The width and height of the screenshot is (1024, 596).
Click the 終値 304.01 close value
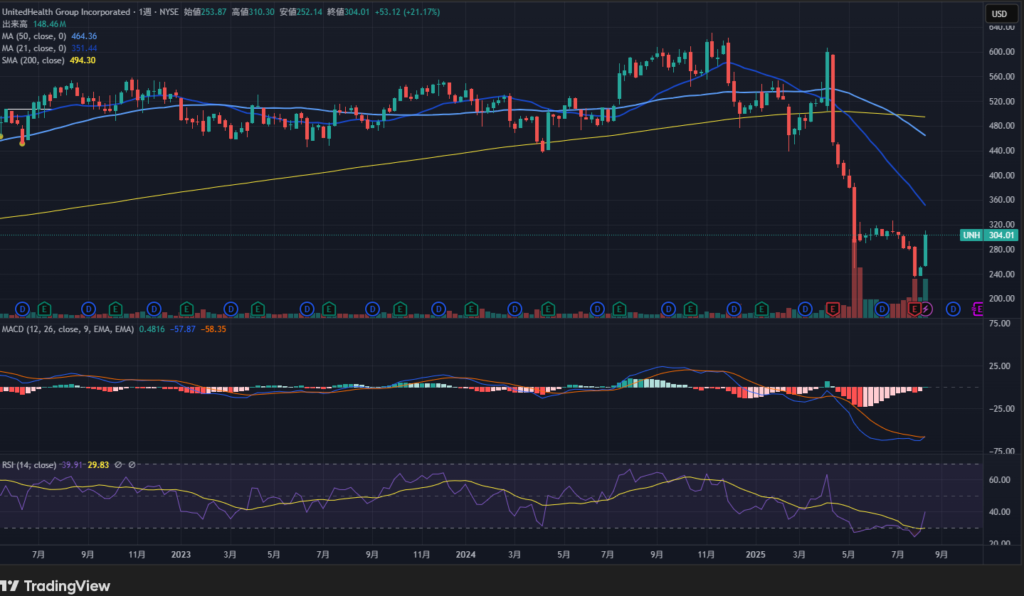(x=348, y=12)
